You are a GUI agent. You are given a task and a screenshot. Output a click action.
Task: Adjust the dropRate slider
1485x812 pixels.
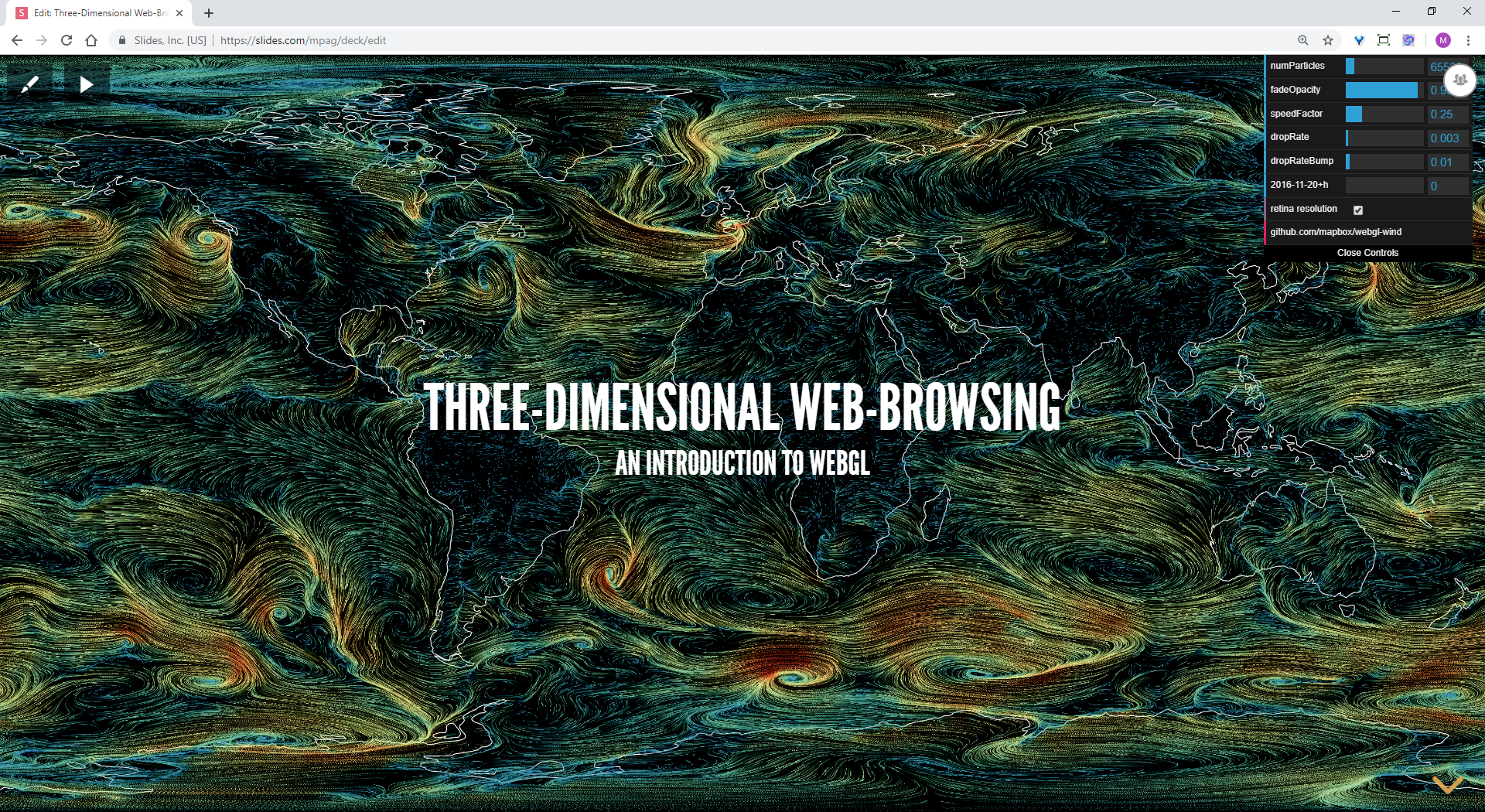tap(1384, 138)
